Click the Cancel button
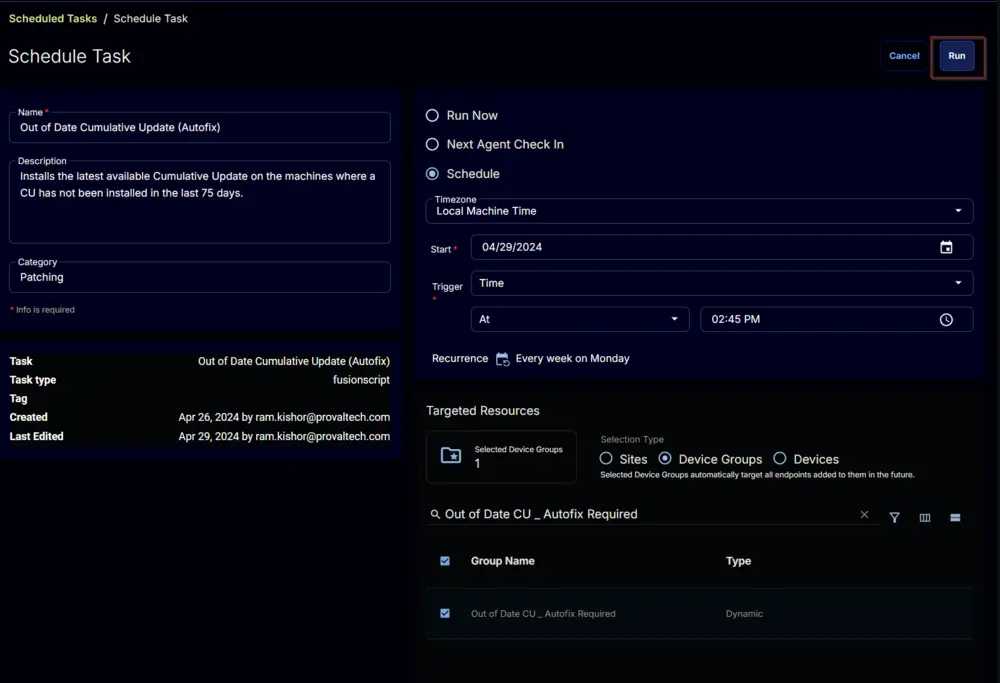 tap(904, 56)
